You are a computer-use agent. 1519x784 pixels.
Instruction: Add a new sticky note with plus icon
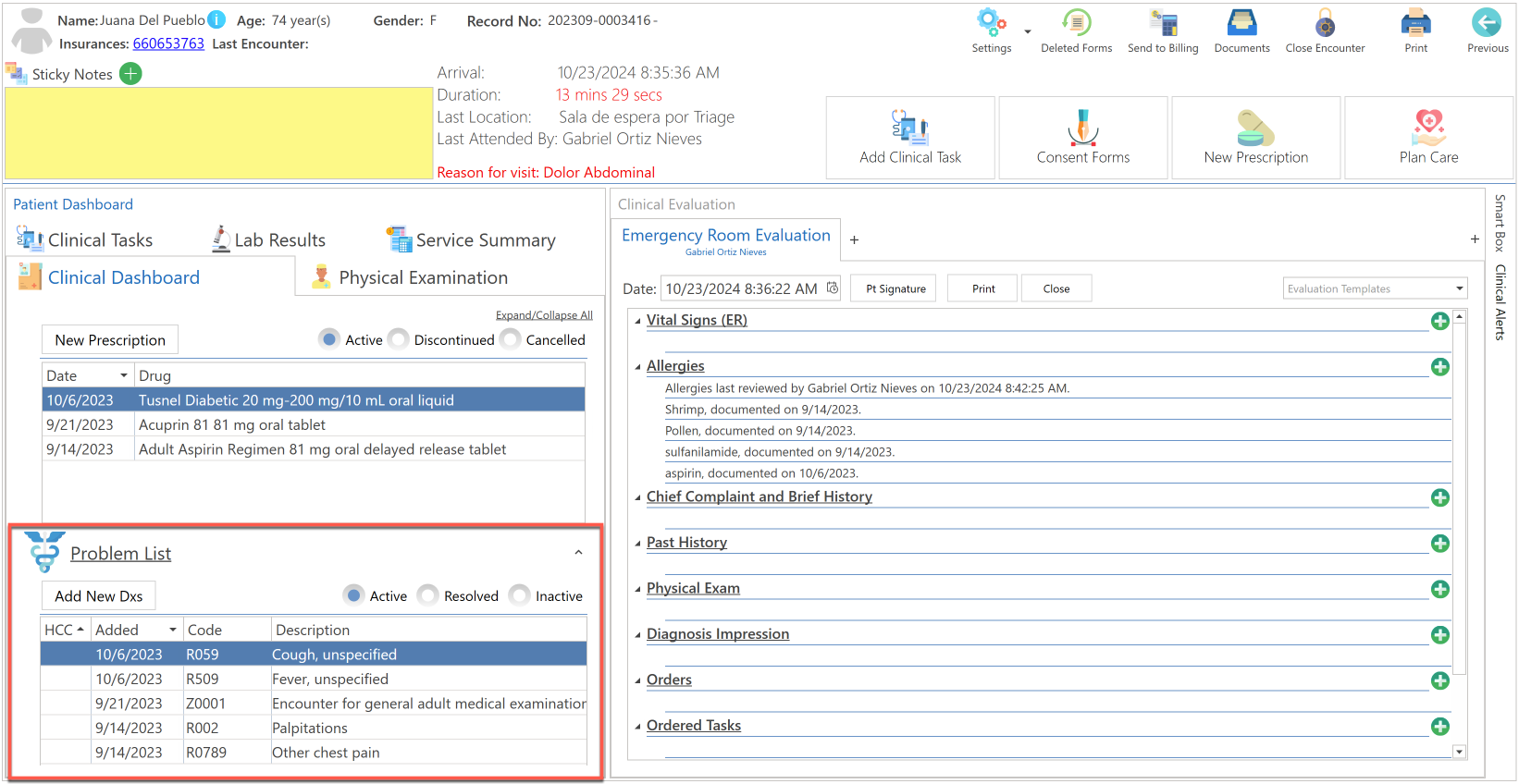(131, 74)
